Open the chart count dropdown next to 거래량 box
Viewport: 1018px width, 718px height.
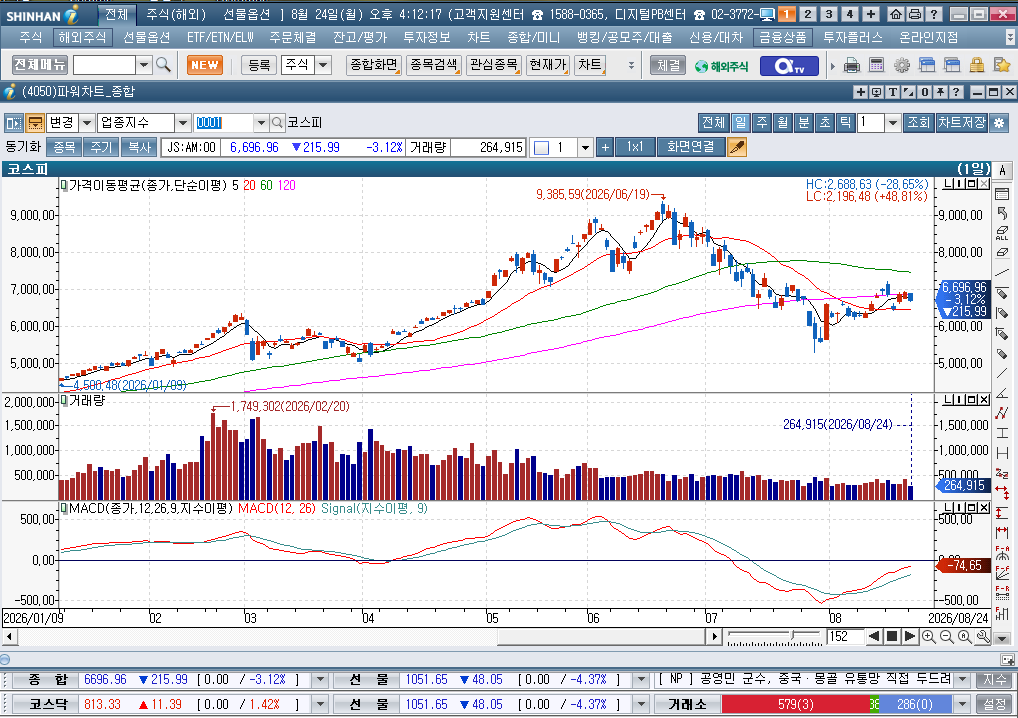585,148
